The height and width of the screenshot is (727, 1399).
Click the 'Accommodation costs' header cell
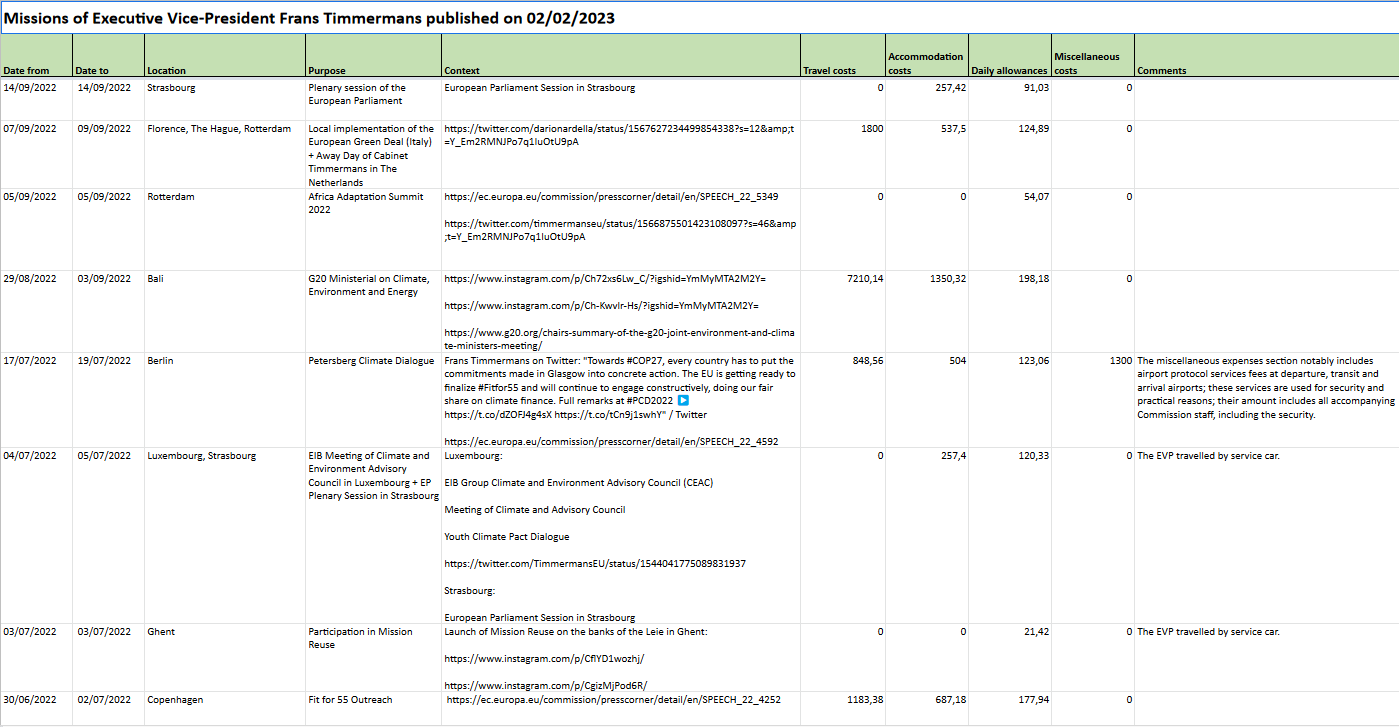point(925,63)
